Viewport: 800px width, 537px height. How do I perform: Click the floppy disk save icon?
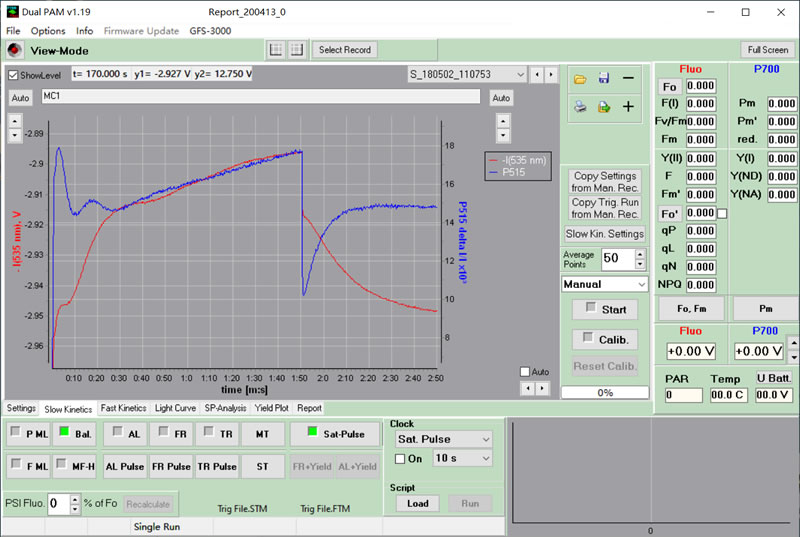604,78
